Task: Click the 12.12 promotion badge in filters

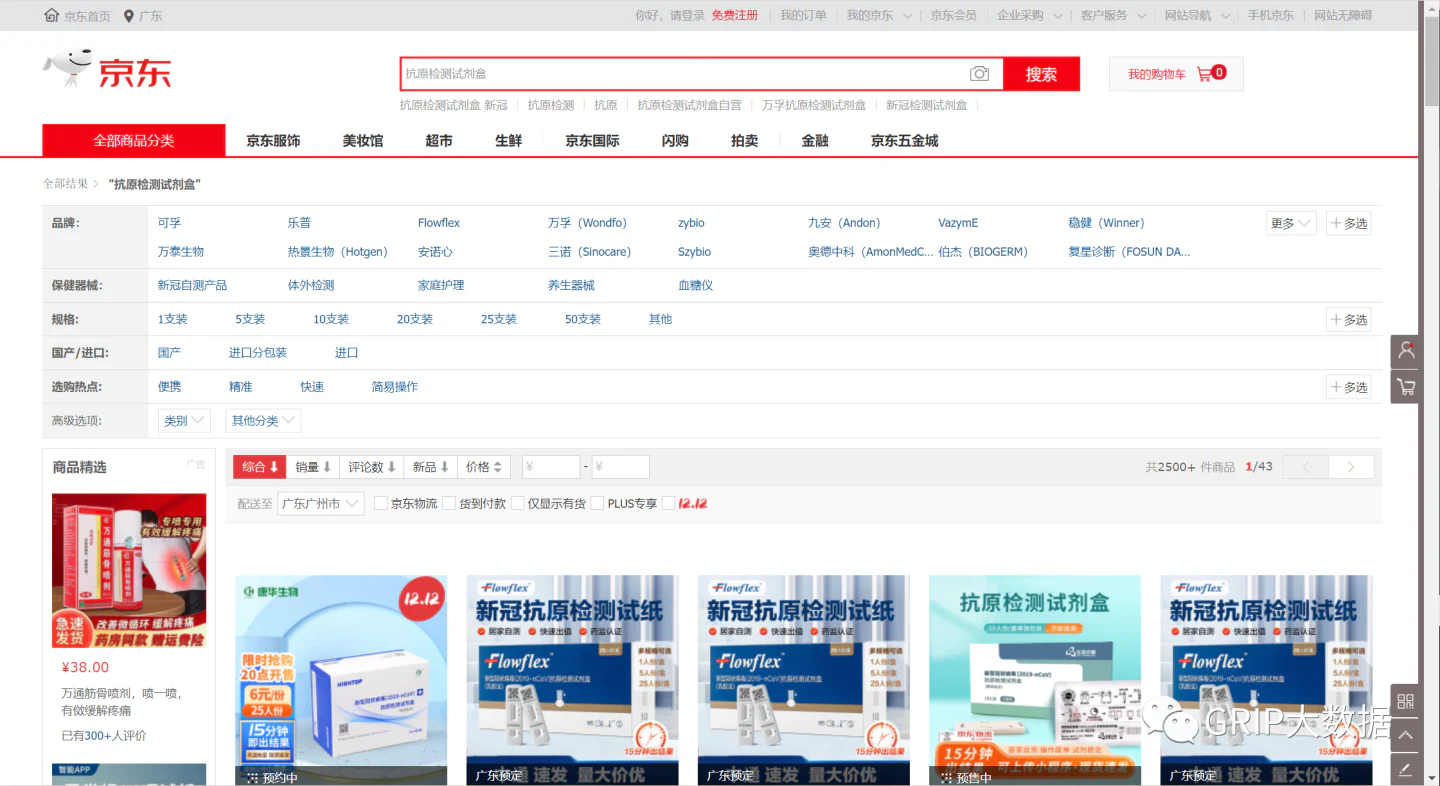Action: [x=693, y=503]
